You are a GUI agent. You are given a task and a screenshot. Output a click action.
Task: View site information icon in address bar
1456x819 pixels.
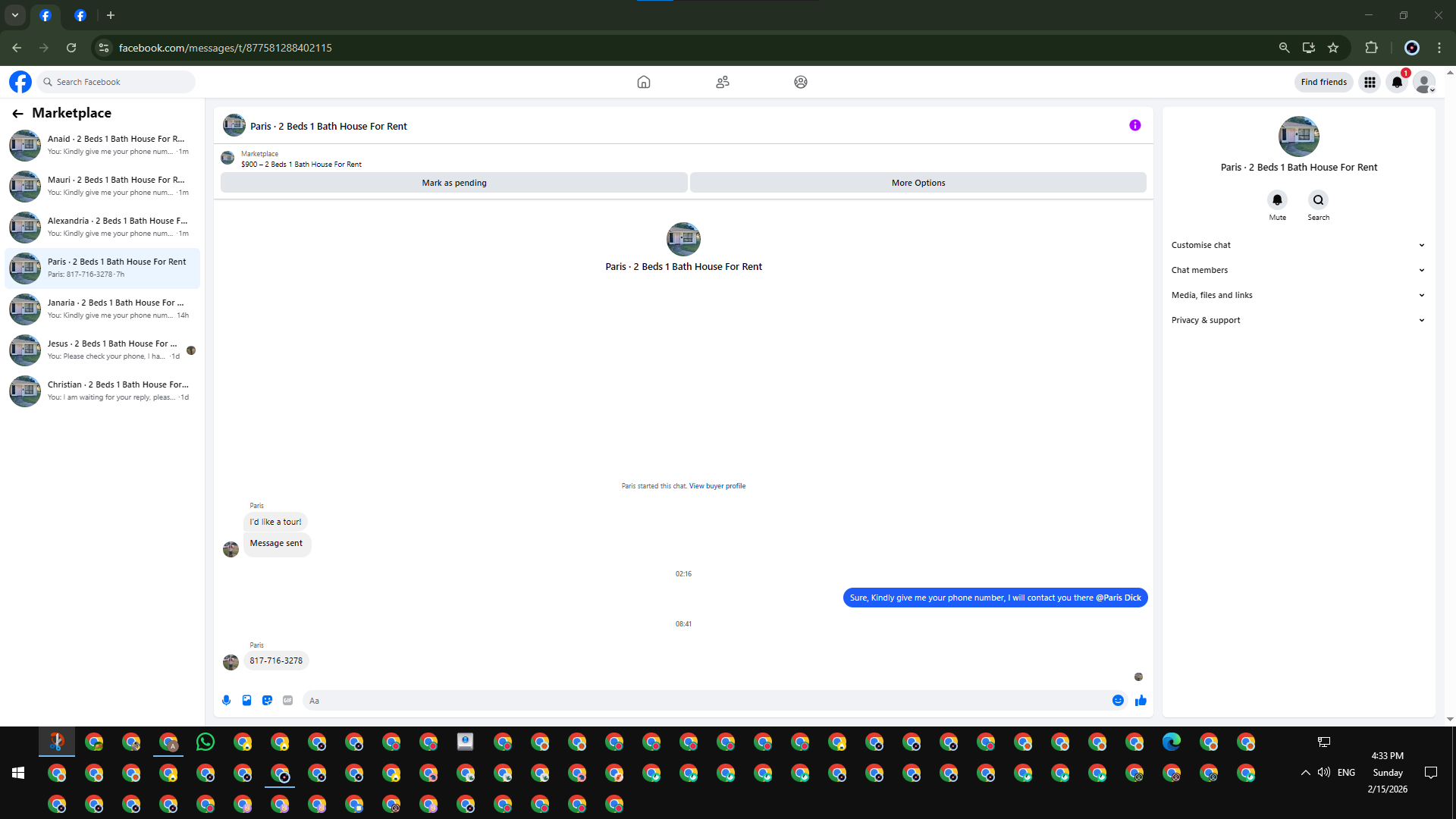point(104,48)
